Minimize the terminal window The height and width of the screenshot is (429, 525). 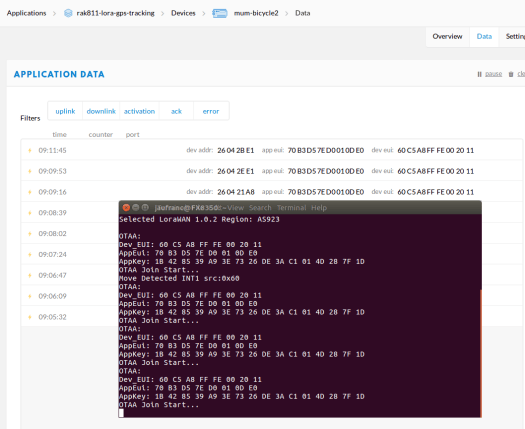point(136,207)
